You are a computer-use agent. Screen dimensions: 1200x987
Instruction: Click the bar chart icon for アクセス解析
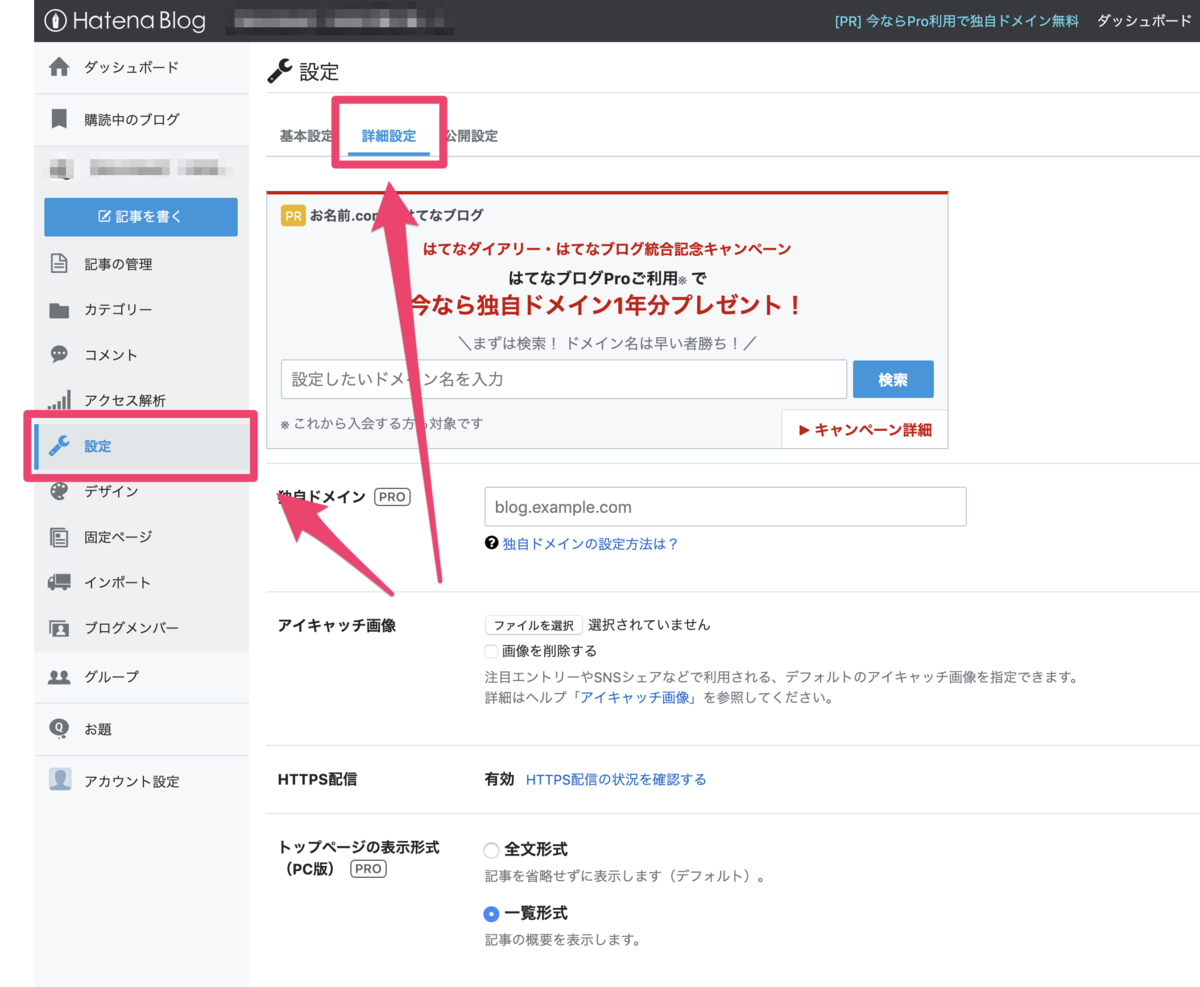[59, 399]
